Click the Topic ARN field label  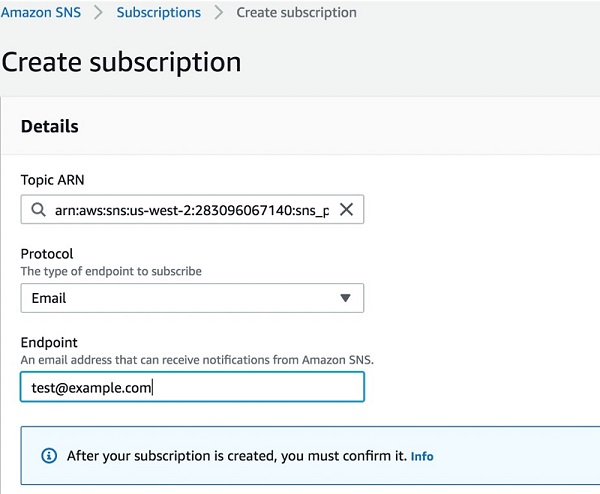[x=52, y=180]
